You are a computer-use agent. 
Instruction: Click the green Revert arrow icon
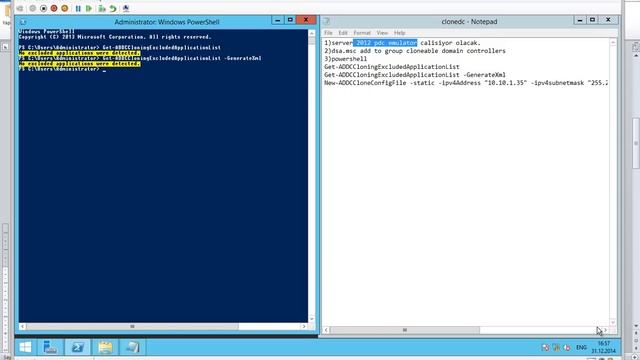[113, 8]
